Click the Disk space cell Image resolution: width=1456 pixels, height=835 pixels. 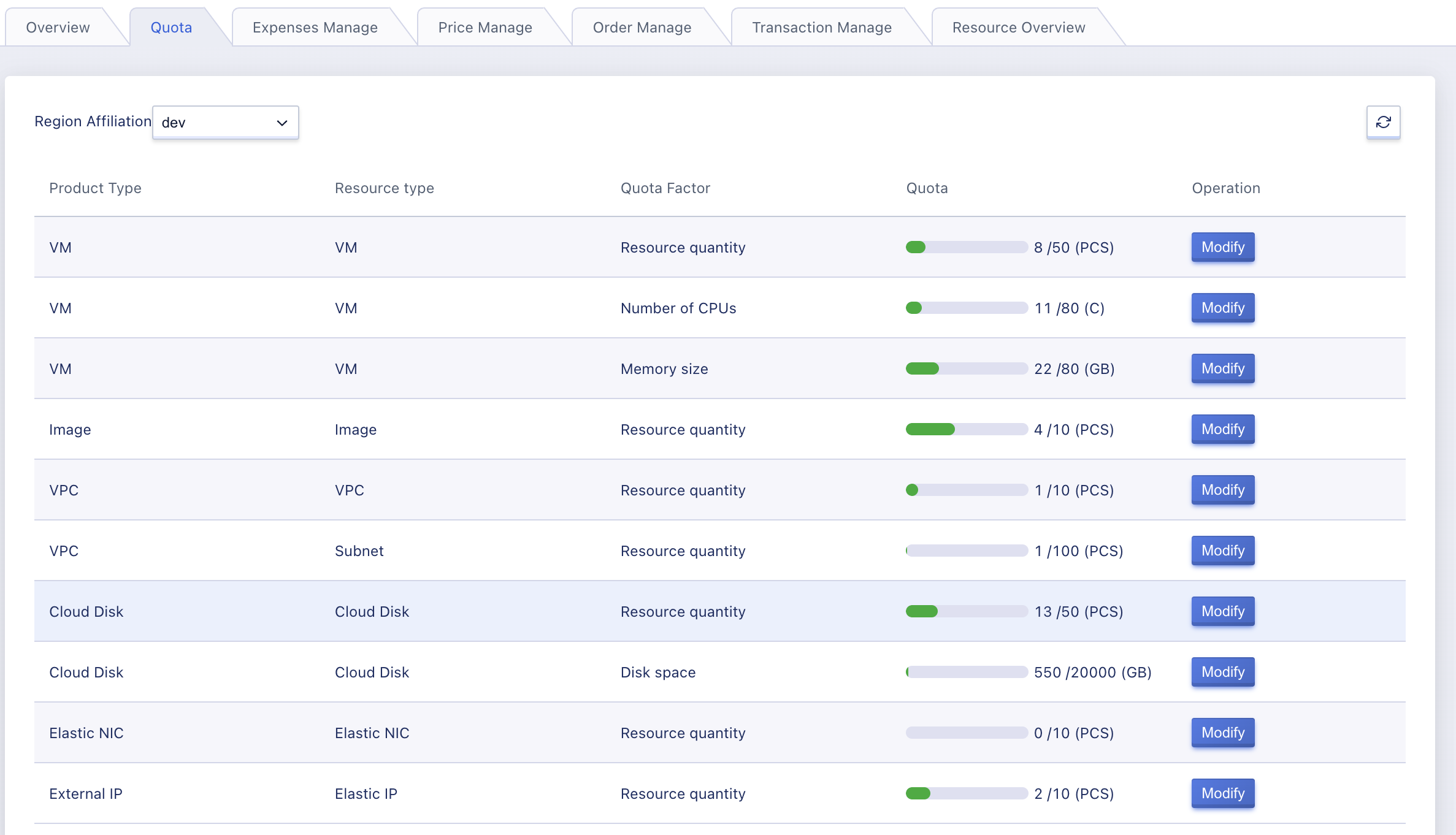(658, 673)
